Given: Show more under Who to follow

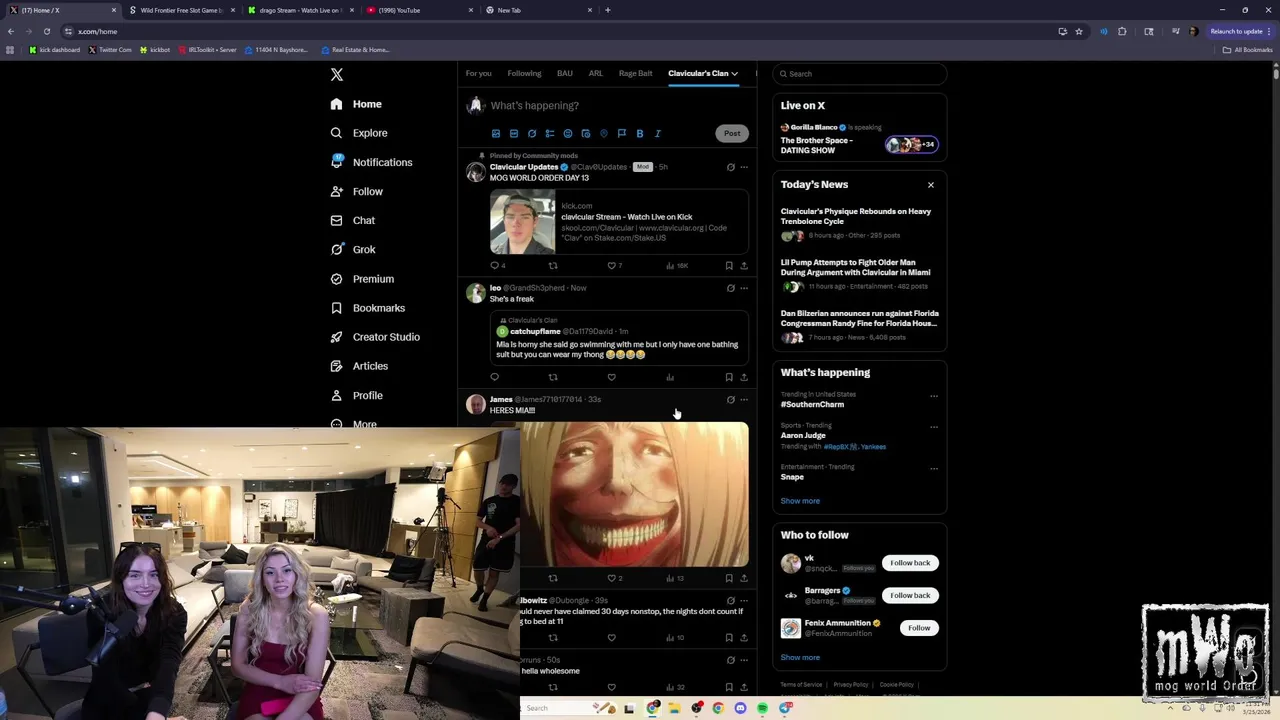Looking at the screenshot, I should point(800,657).
